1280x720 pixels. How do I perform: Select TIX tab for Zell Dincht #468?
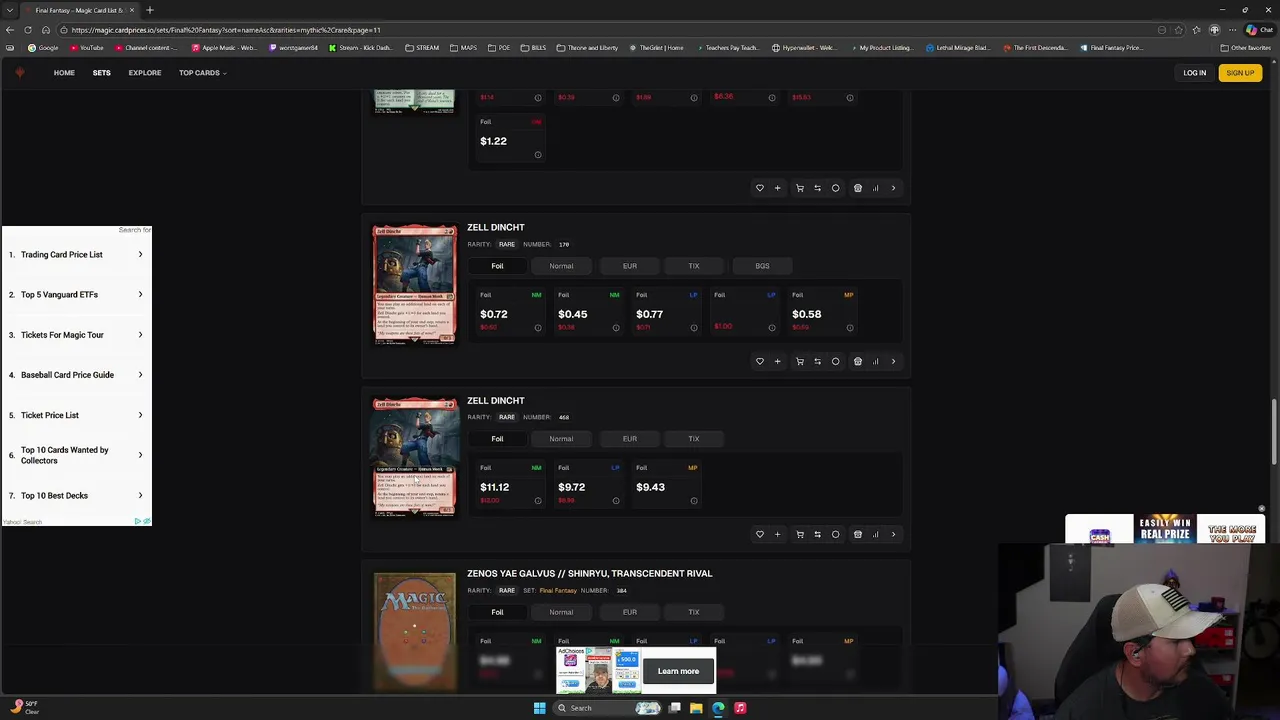[x=694, y=439]
